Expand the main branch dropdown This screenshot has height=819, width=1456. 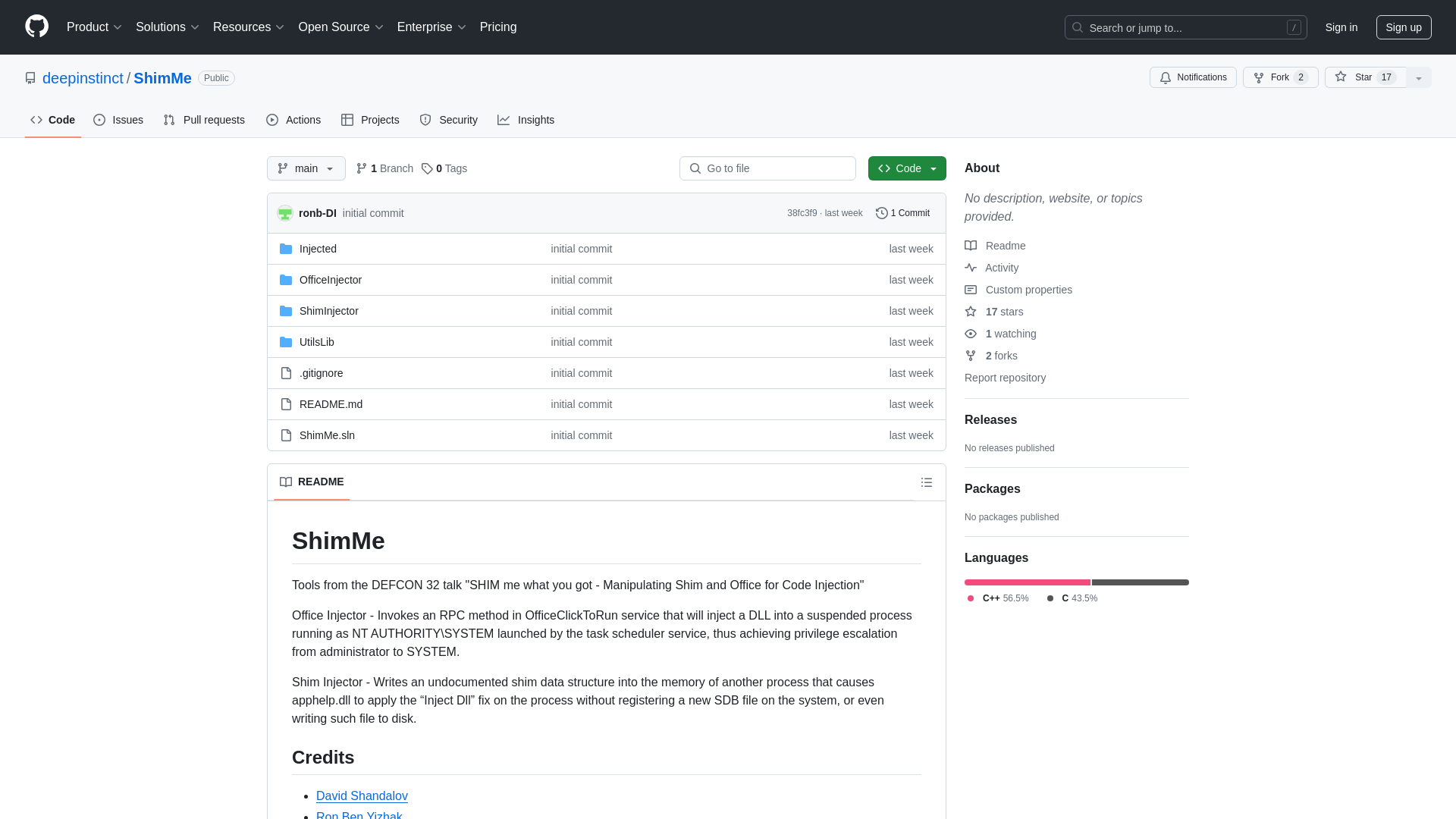(306, 168)
